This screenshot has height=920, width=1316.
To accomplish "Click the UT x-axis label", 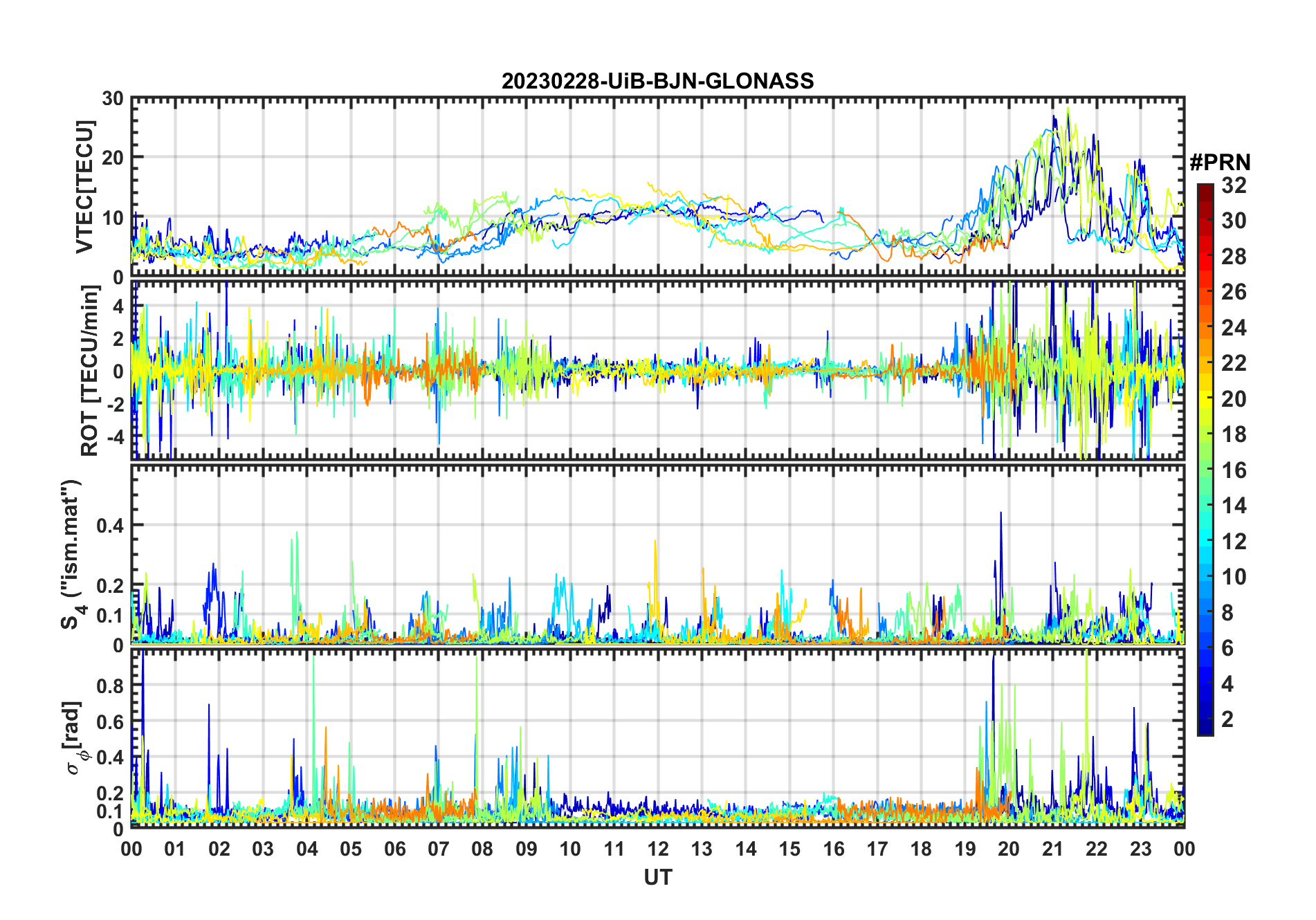I will point(657,878).
